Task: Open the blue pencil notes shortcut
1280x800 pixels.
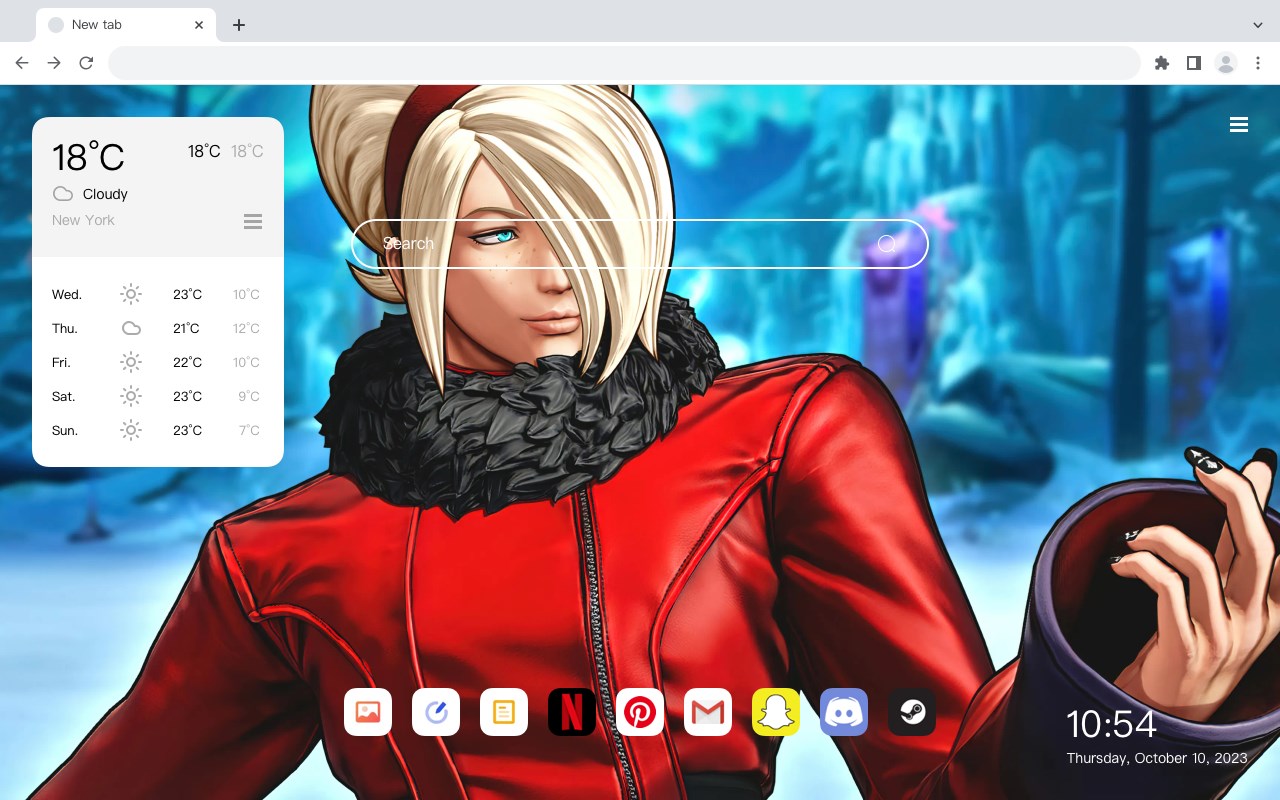Action: (x=436, y=712)
